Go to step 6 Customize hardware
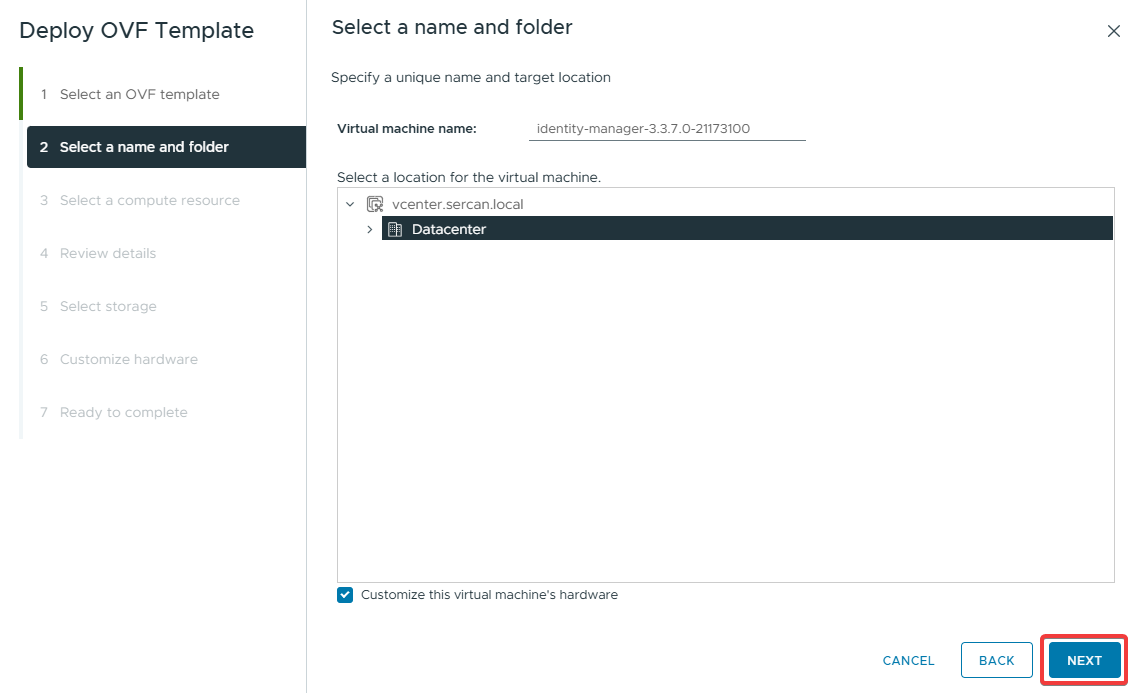The width and height of the screenshot is (1139, 693). (x=128, y=359)
